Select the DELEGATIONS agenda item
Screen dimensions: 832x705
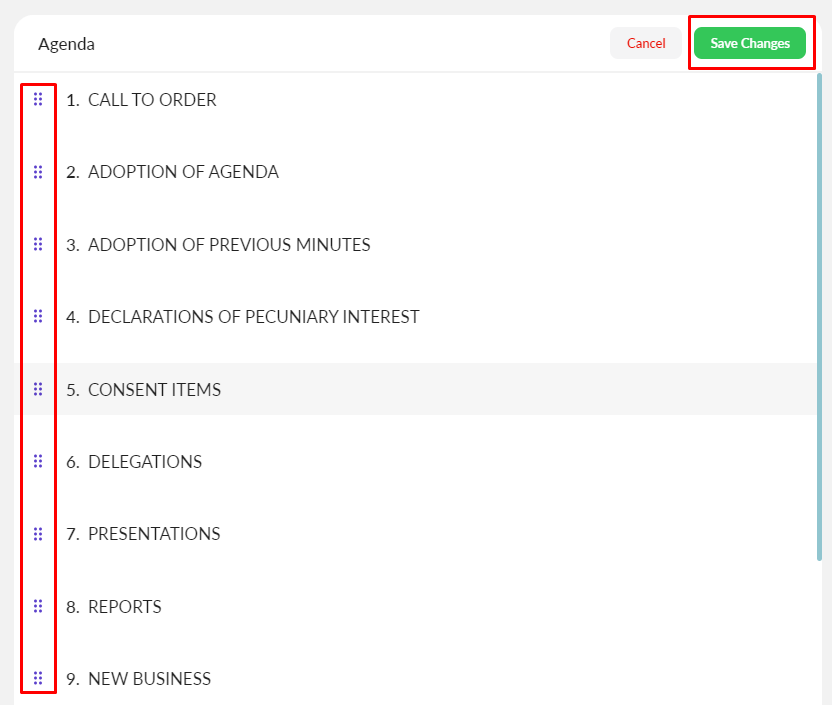145,462
